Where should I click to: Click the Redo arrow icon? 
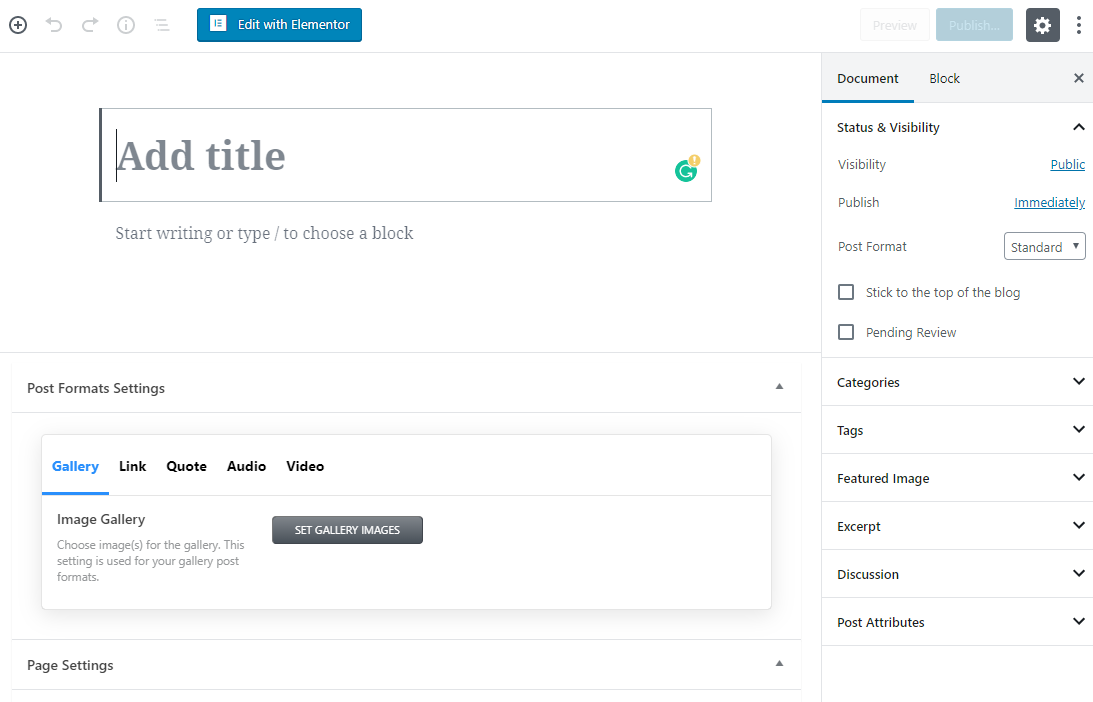coord(90,25)
